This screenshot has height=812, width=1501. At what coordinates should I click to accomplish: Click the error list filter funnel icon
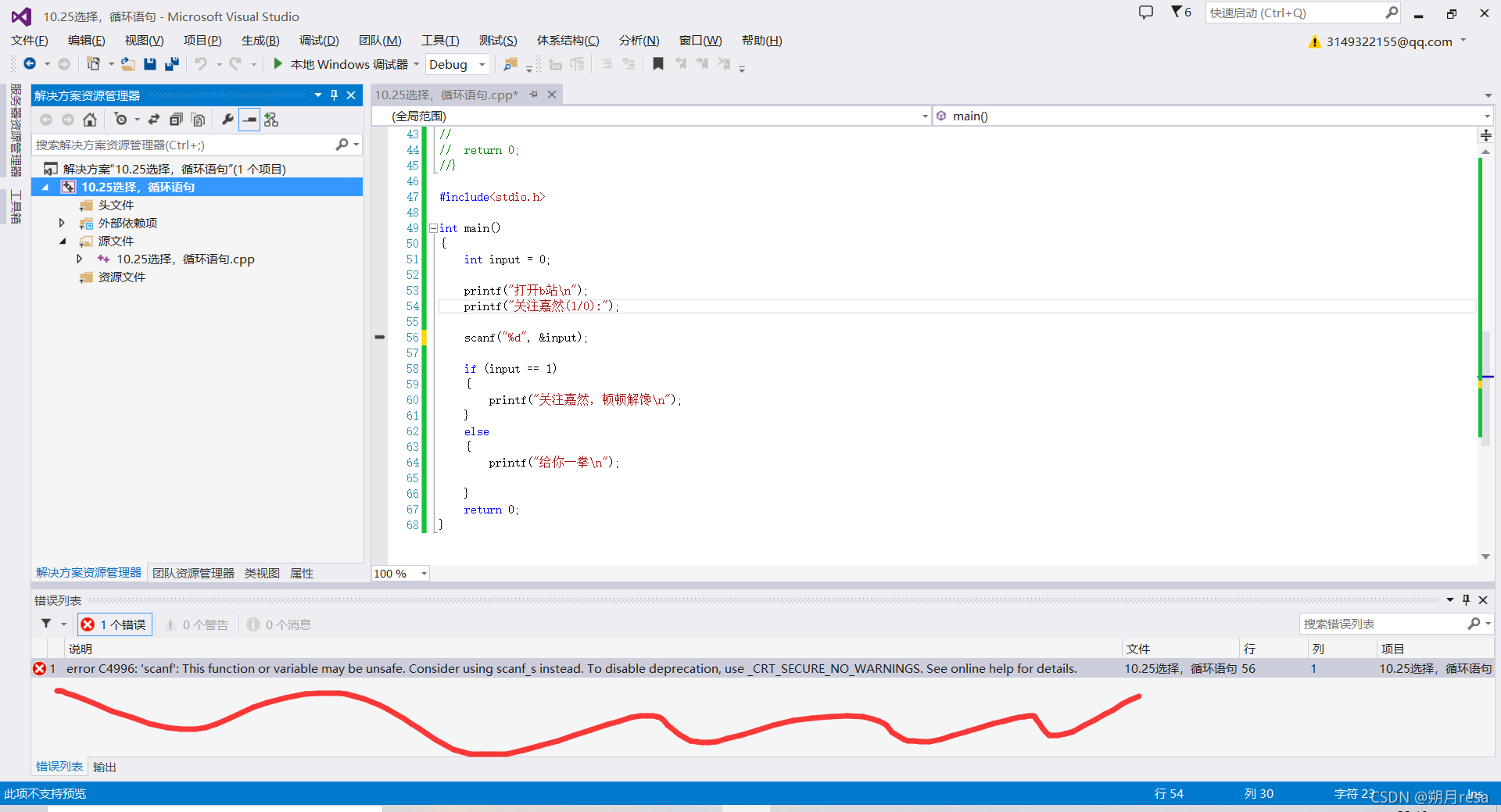[x=46, y=624]
